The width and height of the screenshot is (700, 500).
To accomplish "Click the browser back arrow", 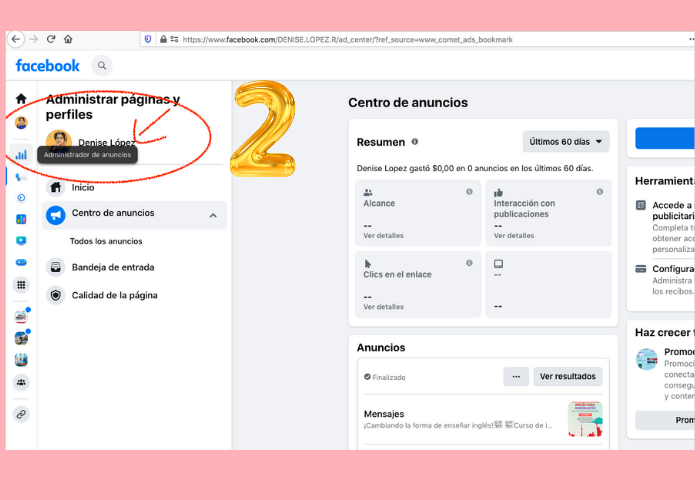I will (x=16, y=39).
